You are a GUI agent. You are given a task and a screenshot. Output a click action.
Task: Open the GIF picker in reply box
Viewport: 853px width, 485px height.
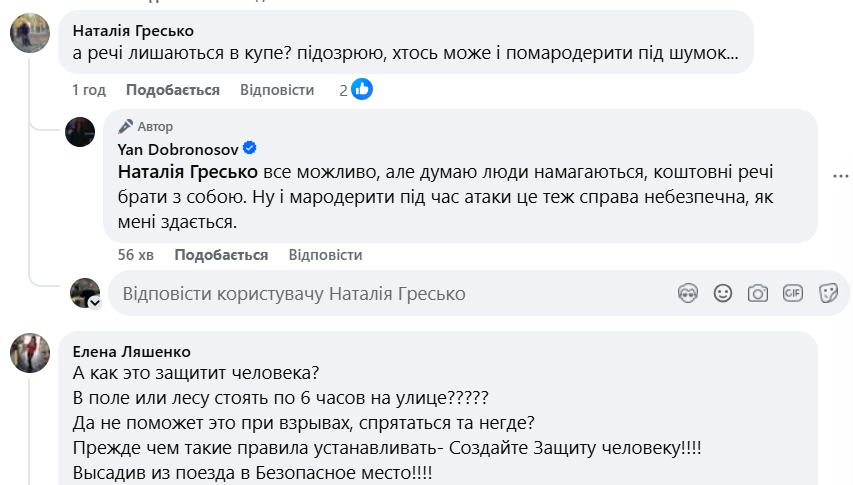coord(793,293)
